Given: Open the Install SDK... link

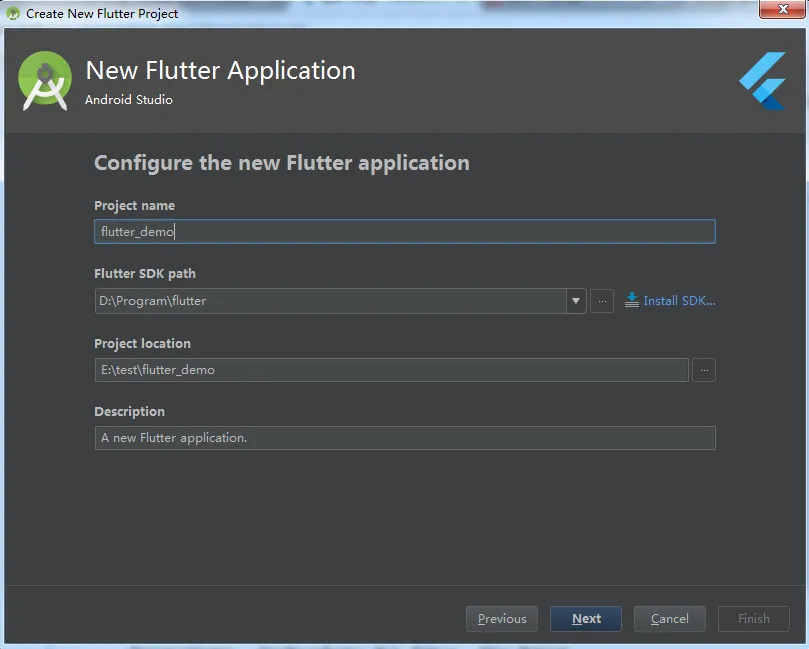Looking at the screenshot, I should pyautogui.click(x=679, y=300).
